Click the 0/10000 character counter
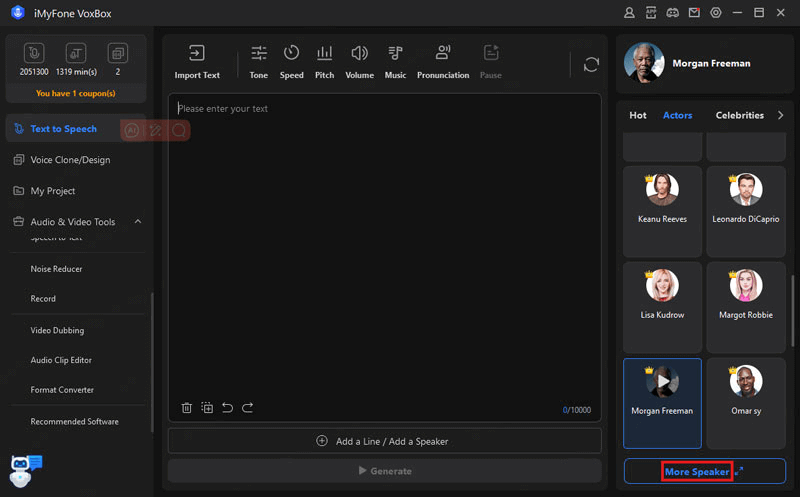Image resolution: width=800 pixels, height=497 pixels. click(x=577, y=410)
